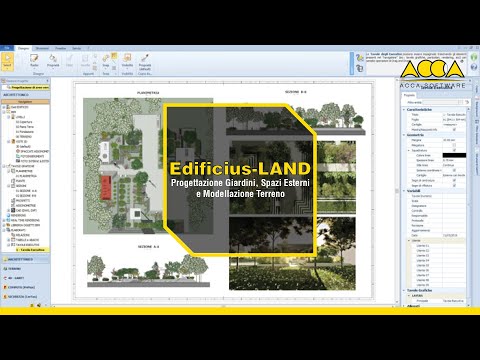Collapse the SEZIONI tree node
The width and height of the screenshot is (480, 360).
coord(9,186)
